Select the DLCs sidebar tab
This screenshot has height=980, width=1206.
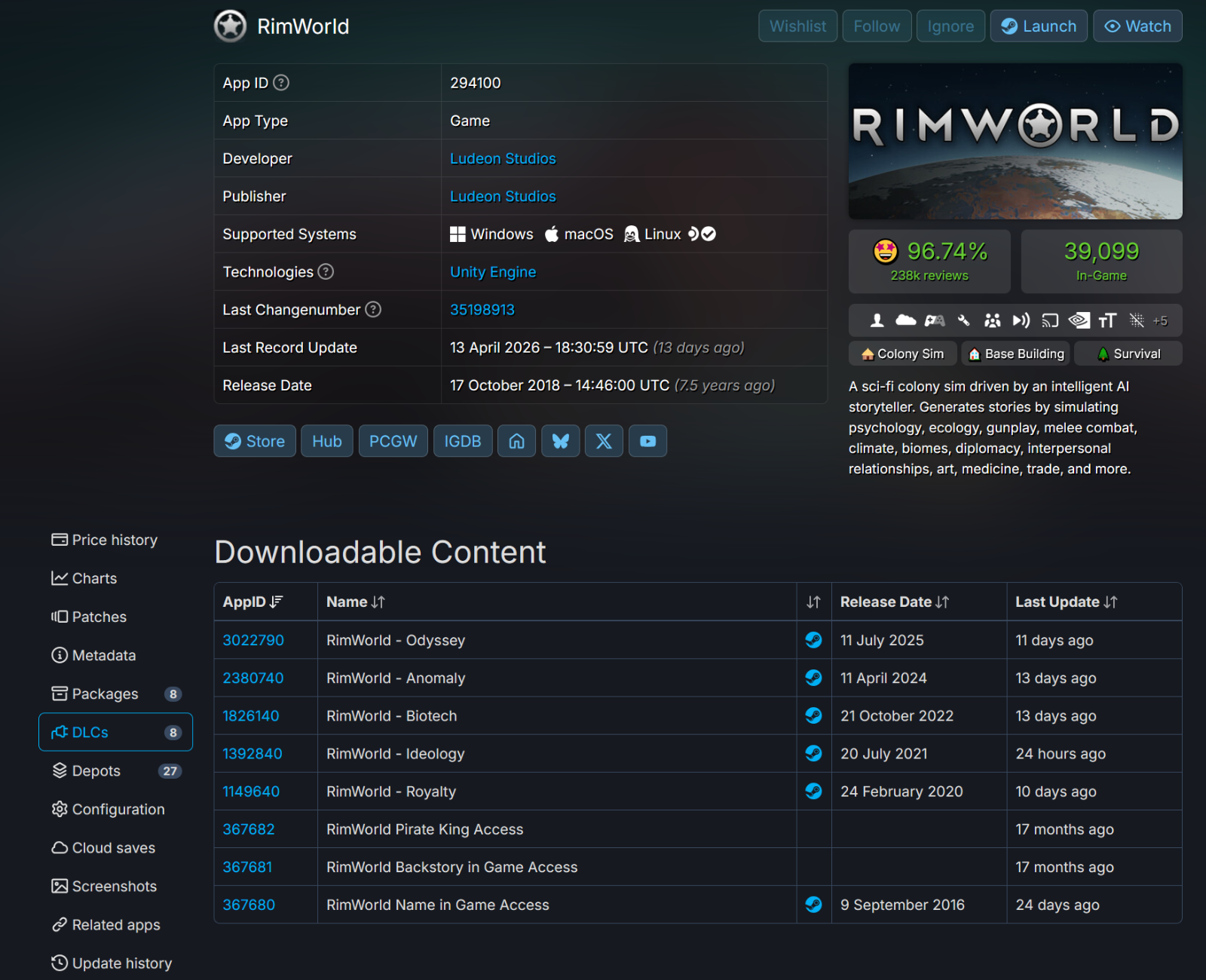coord(115,732)
